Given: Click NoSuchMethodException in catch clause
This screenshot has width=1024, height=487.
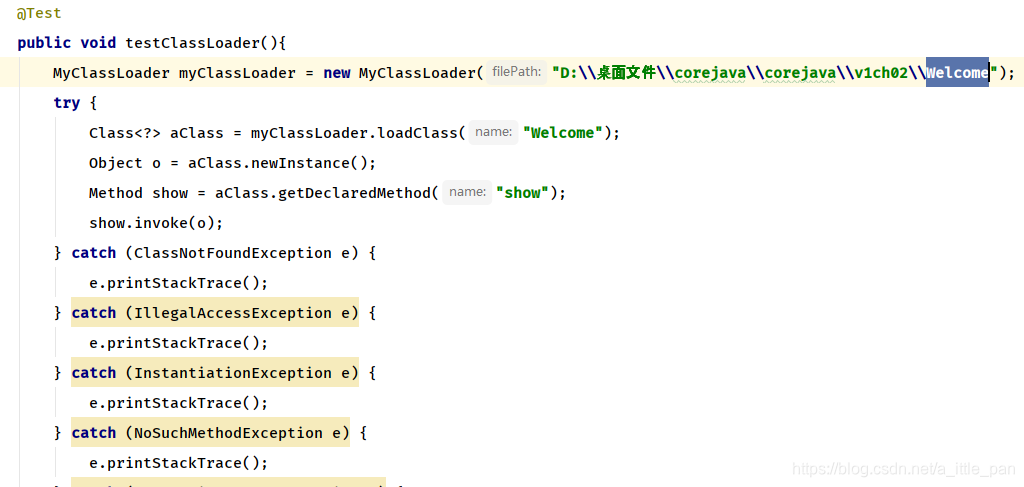Looking at the screenshot, I should (227, 433).
